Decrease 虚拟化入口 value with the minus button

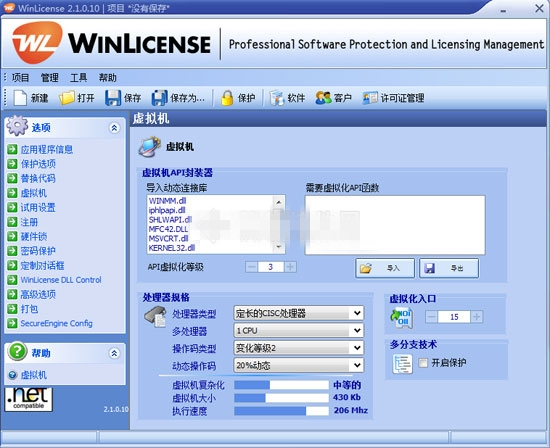point(431,317)
